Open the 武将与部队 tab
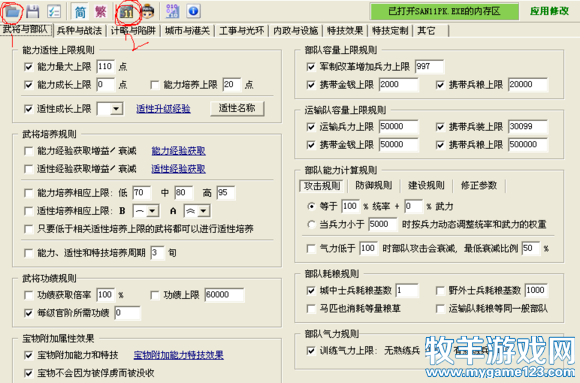The image size is (580, 383). (x=25, y=30)
